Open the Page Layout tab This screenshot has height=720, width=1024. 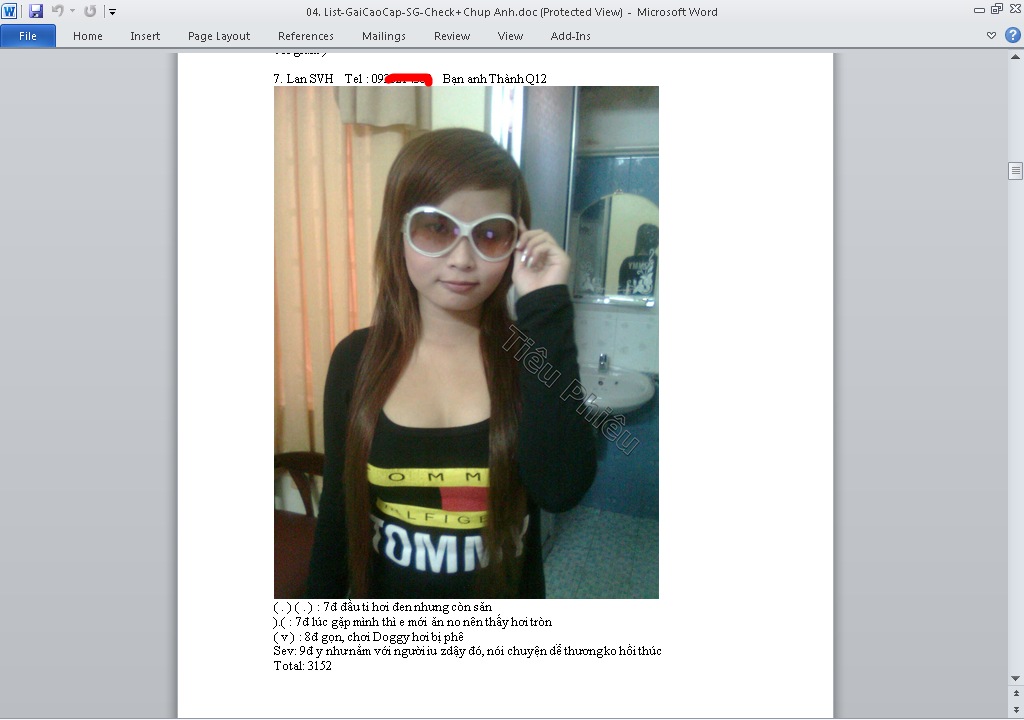219,36
